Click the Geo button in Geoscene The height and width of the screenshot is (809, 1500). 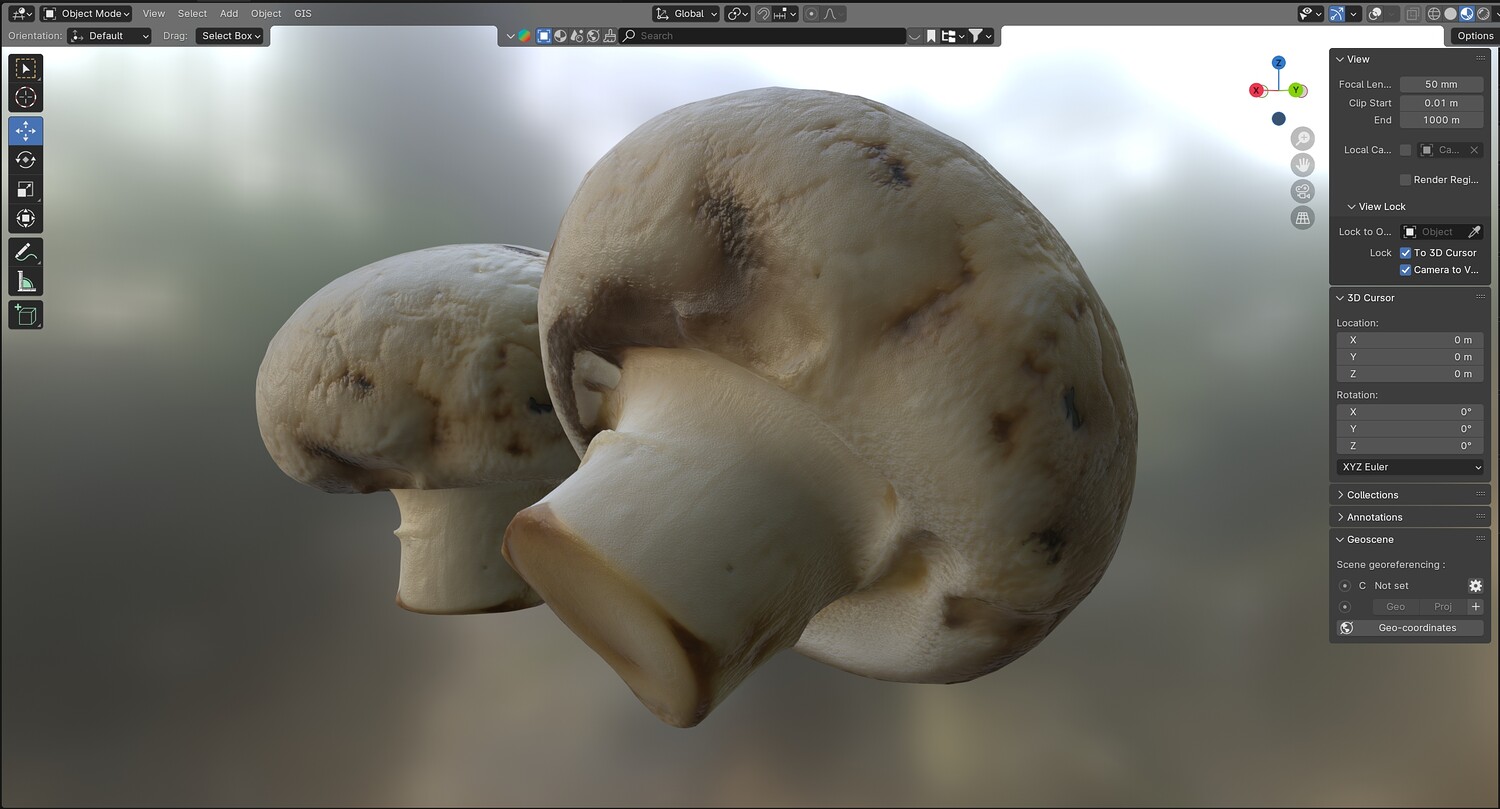(x=1395, y=607)
